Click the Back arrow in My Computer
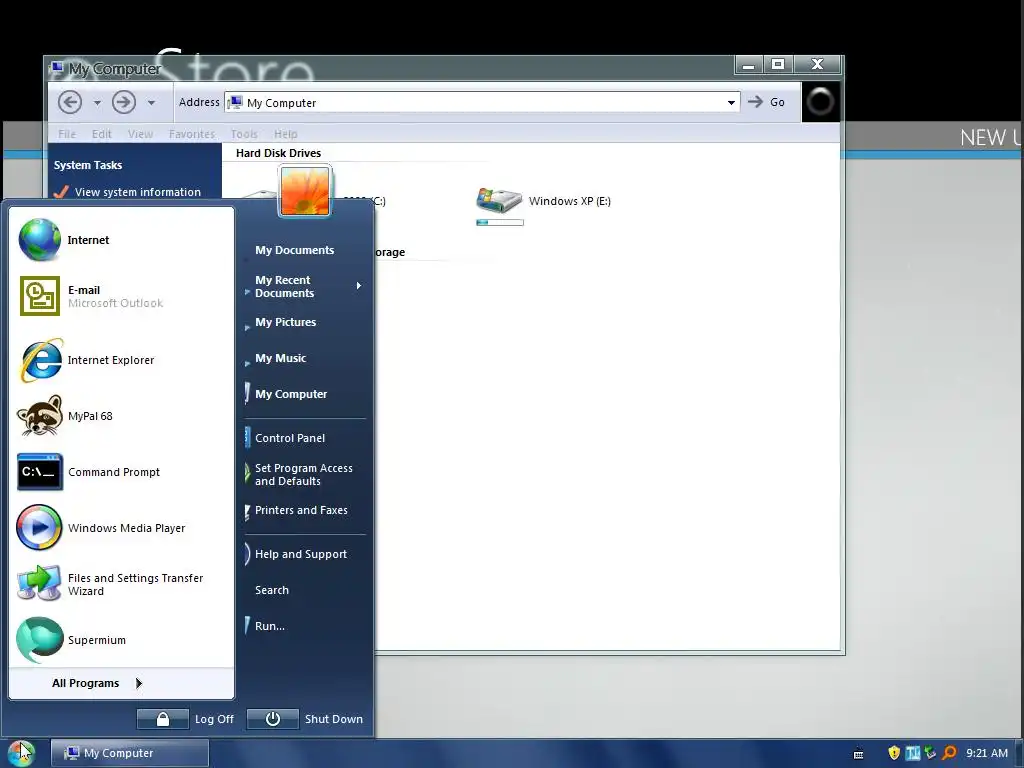The height and width of the screenshot is (768, 1024). point(70,103)
